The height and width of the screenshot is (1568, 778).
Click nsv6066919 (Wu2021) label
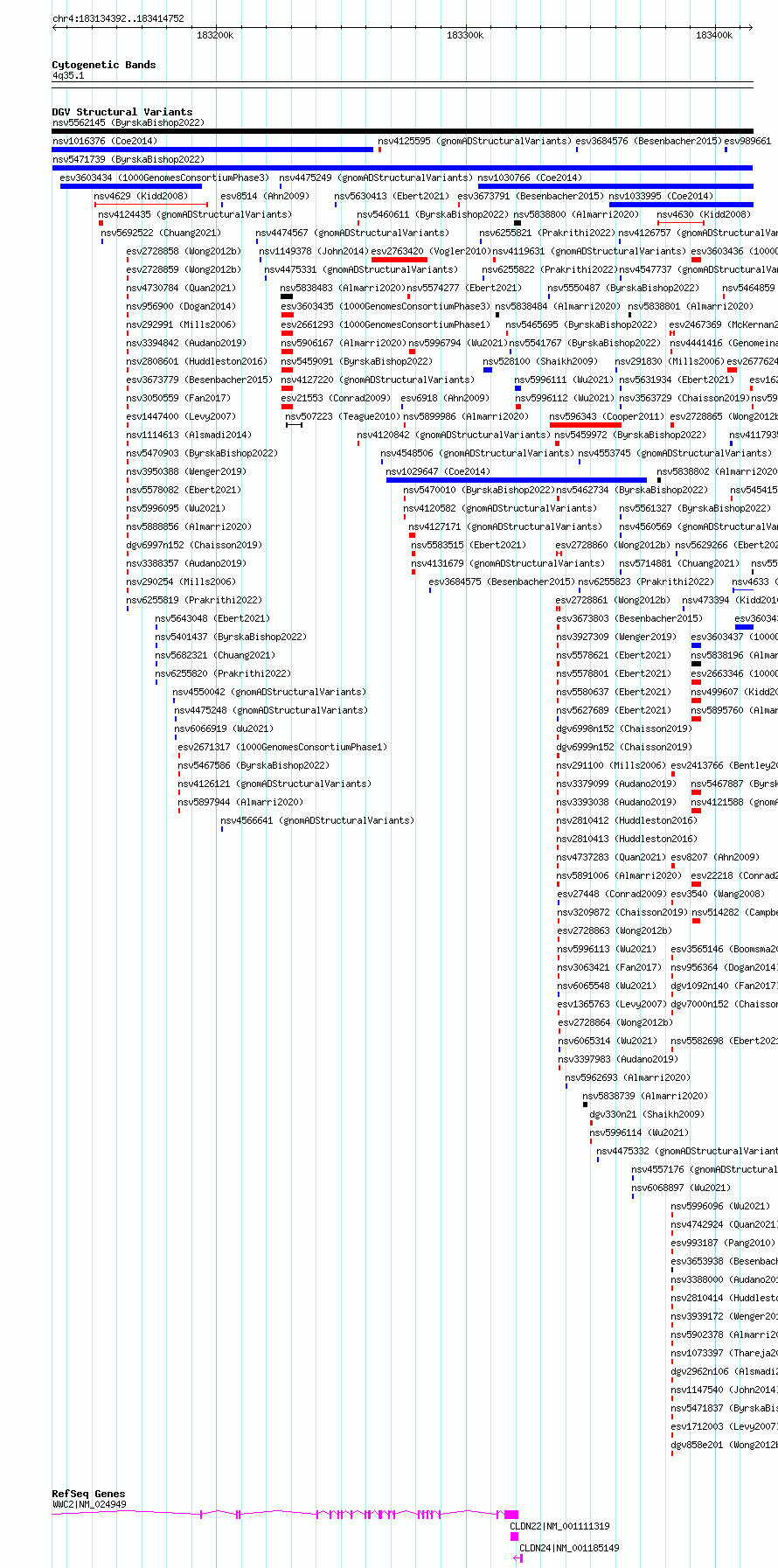tap(223, 728)
